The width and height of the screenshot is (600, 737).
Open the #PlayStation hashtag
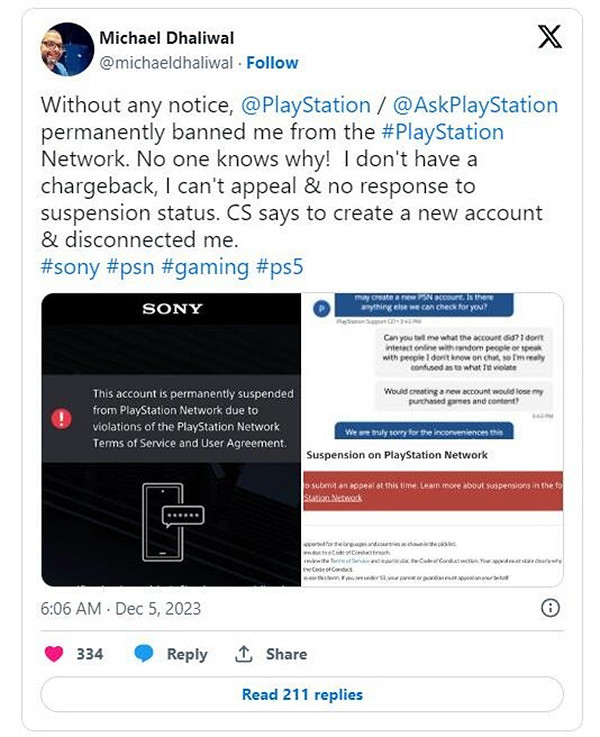tap(441, 132)
